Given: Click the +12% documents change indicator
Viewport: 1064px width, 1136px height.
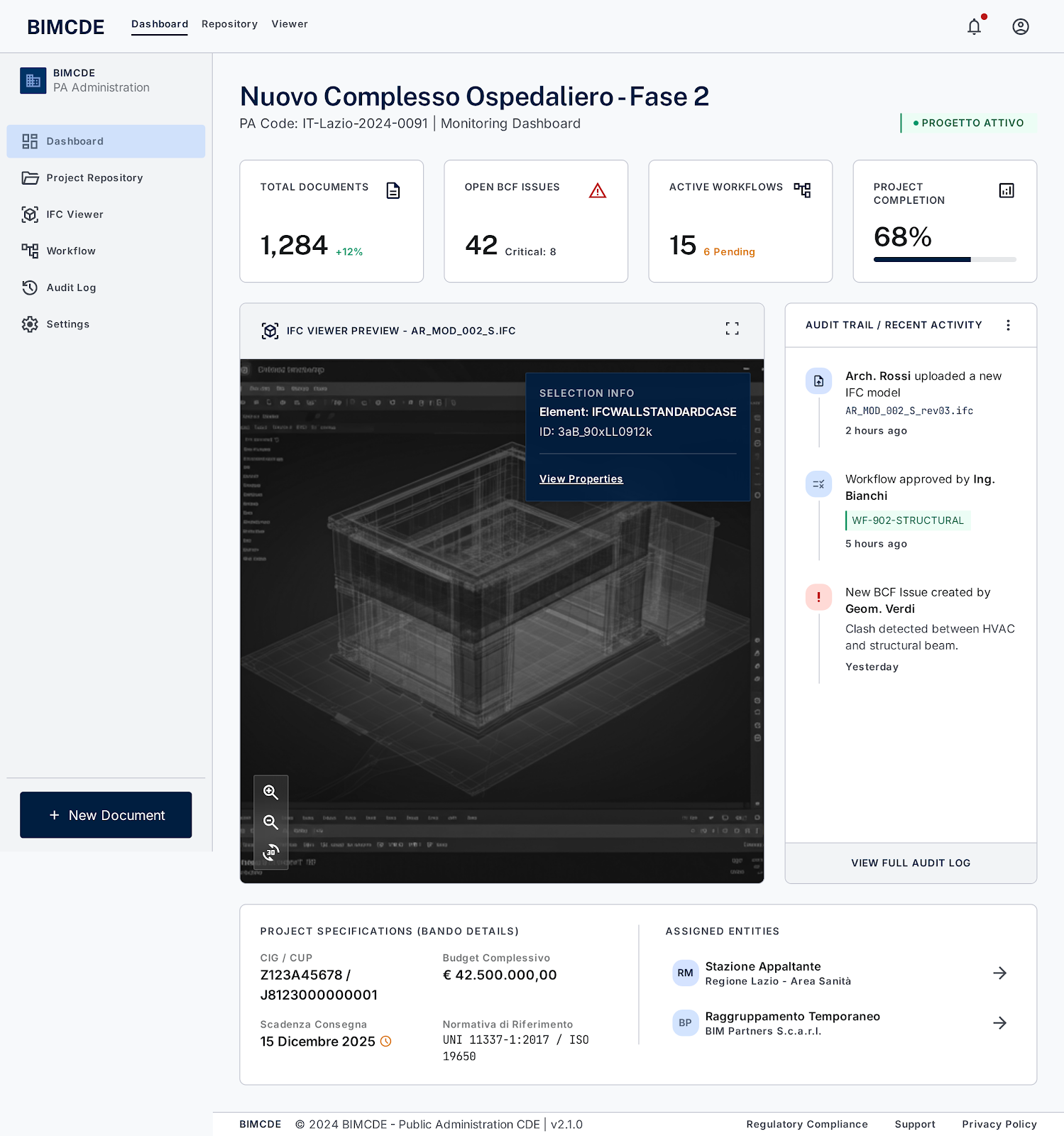Looking at the screenshot, I should tap(349, 252).
